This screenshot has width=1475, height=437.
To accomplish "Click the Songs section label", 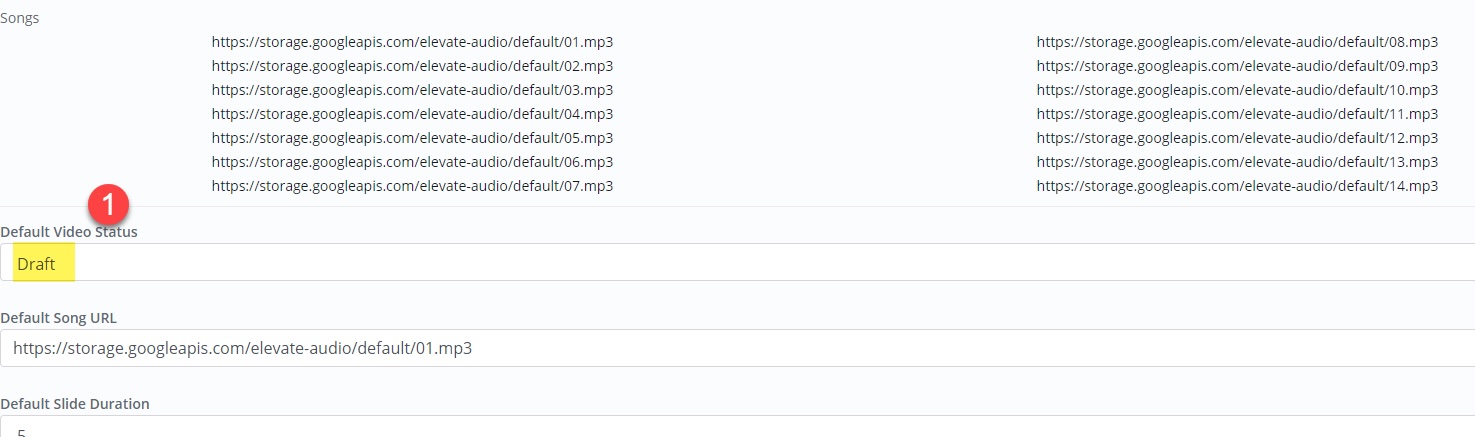I will coord(20,18).
